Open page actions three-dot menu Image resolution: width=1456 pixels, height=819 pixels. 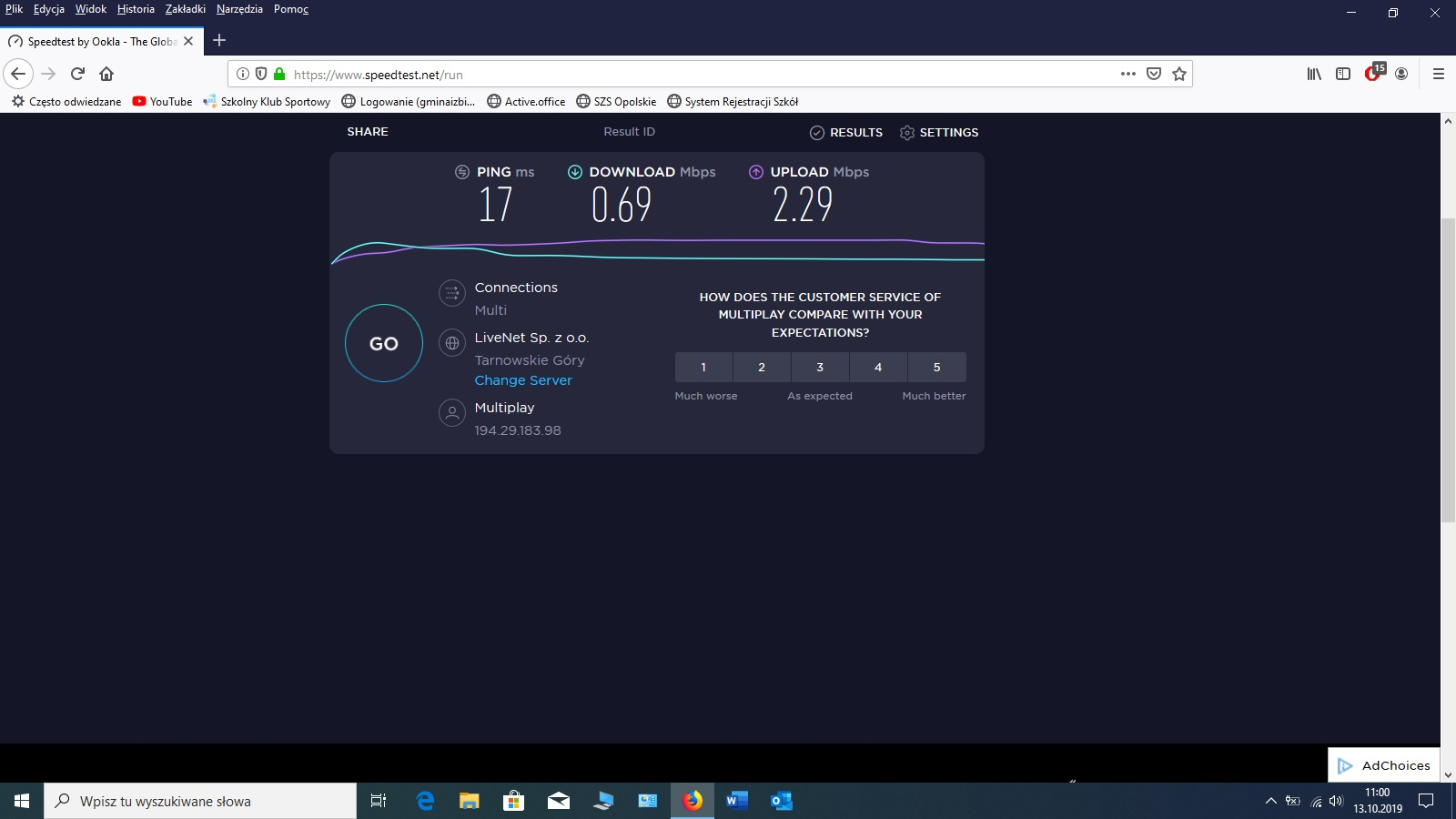click(1128, 74)
